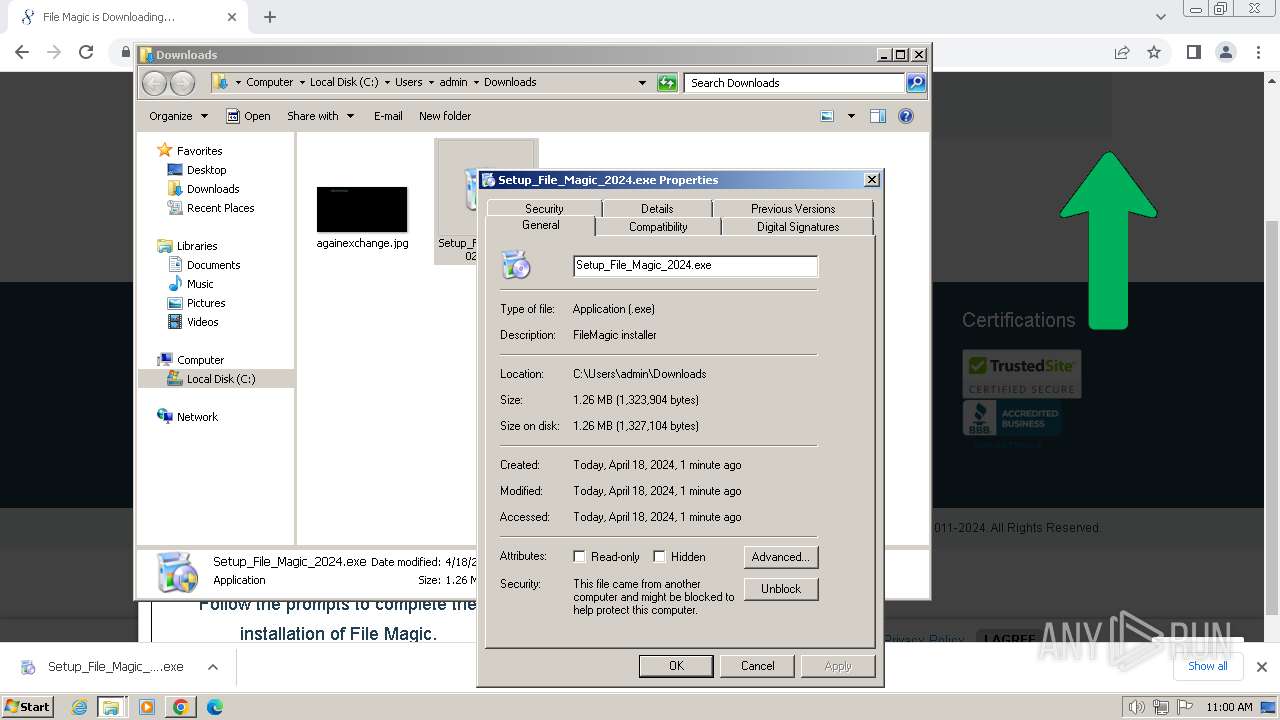Toggle the Explorer preview pane icon
Screen dimensions: 1280x720
tap(878, 116)
